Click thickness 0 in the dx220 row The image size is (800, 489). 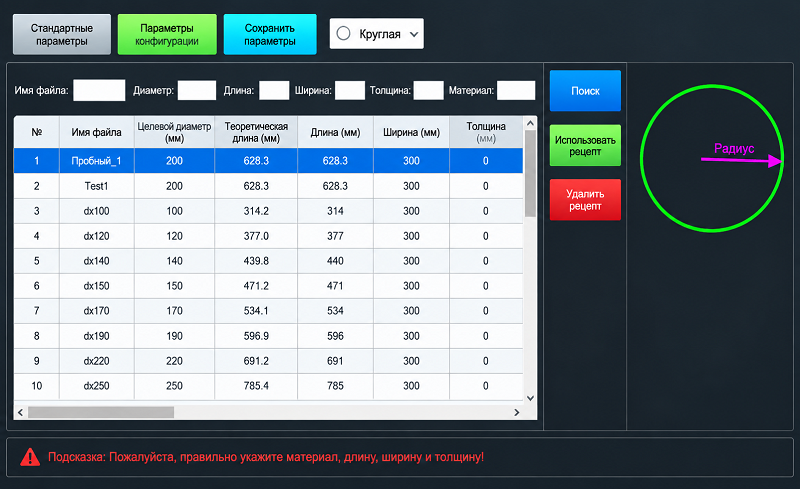coord(486,361)
